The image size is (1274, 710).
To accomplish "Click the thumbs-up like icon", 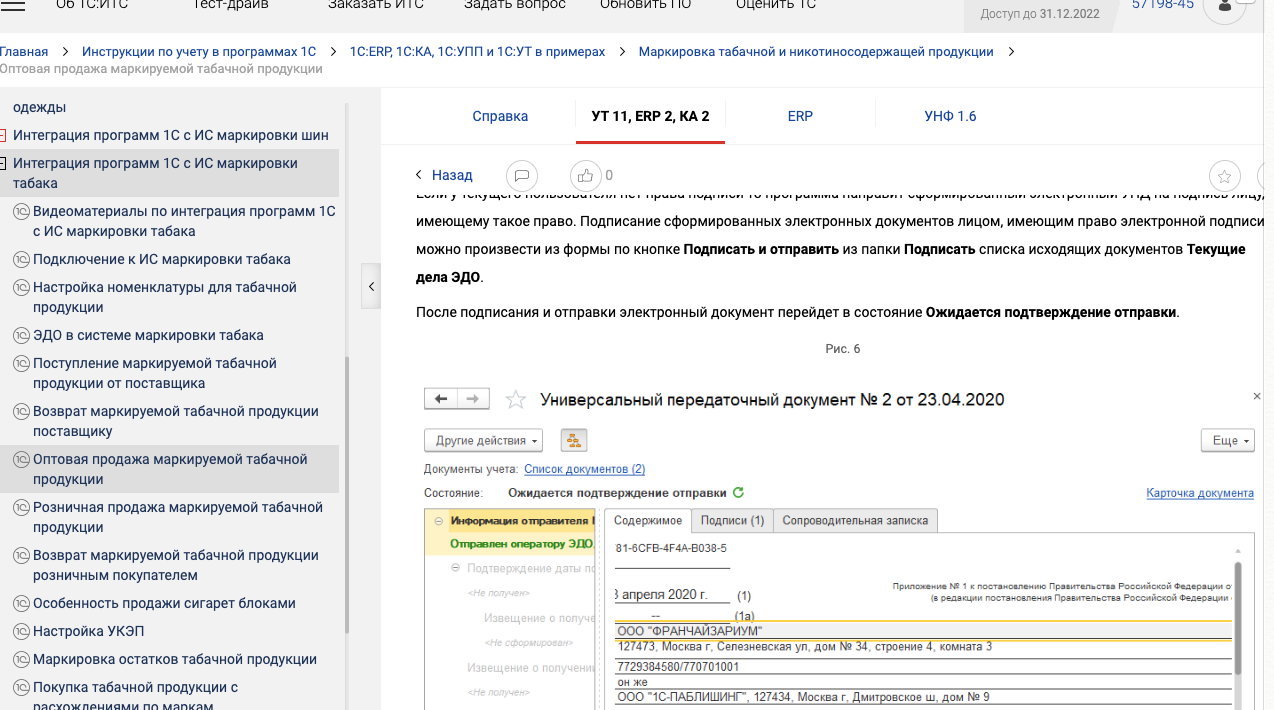I will (585, 176).
